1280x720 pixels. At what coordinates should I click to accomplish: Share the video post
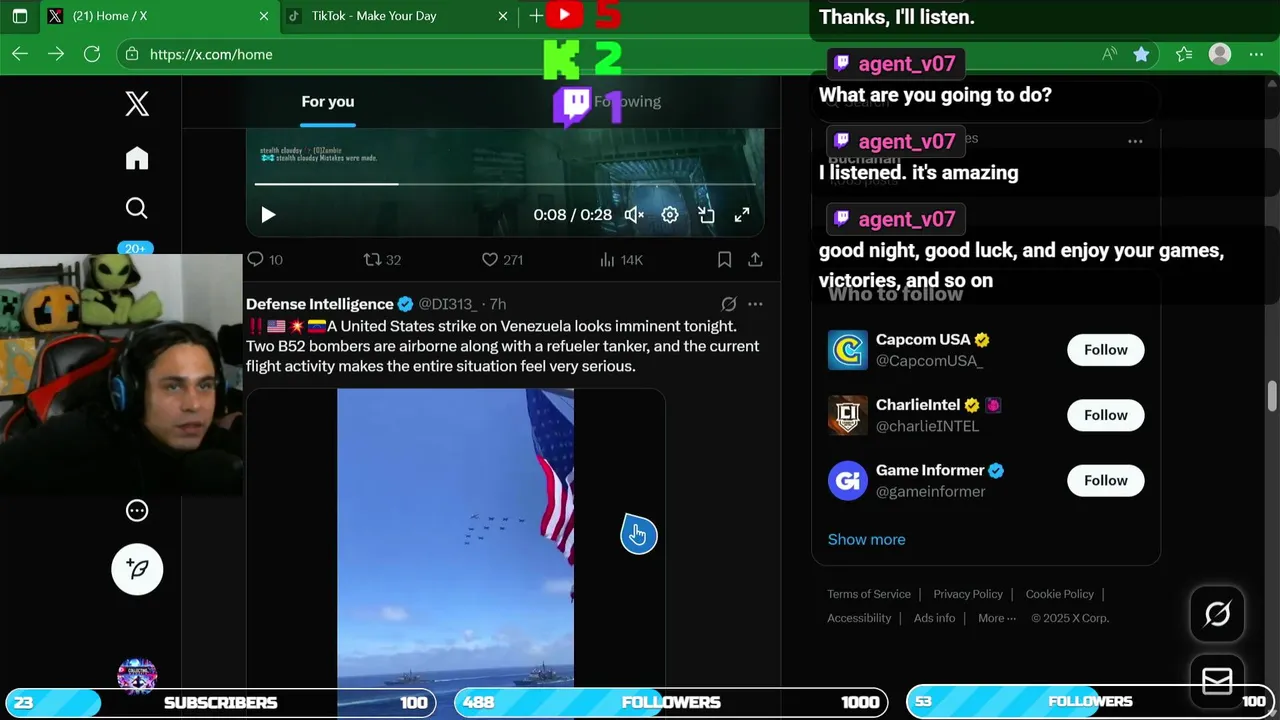[x=755, y=260]
